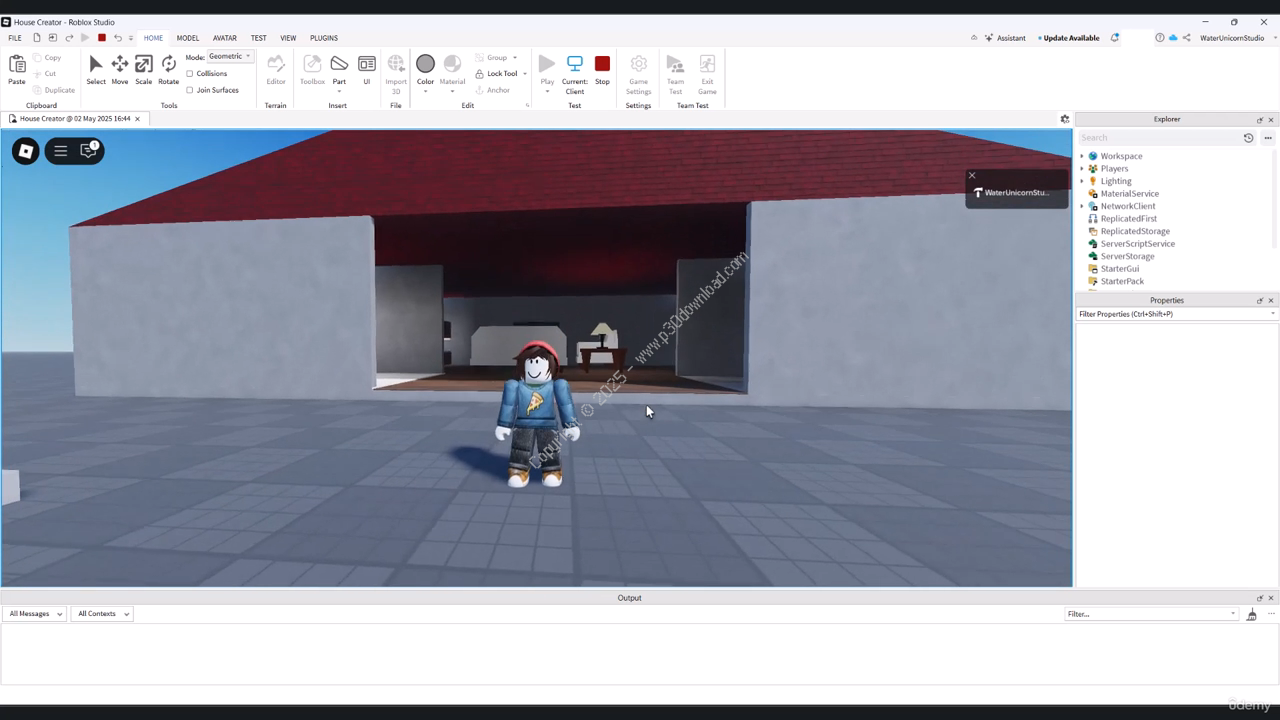Select MaterialService in Explorer
The width and height of the screenshot is (1280, 720).
[x=1129, y=194]
